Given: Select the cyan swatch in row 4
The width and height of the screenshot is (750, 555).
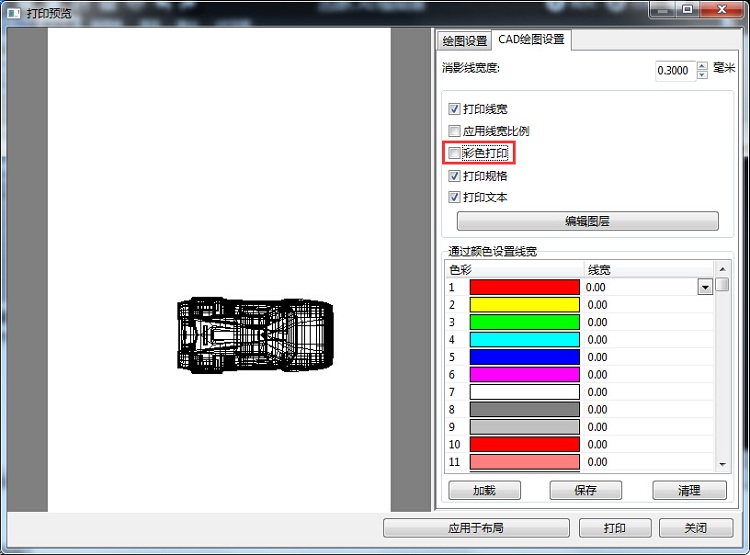Looking at the screenshot, I should tap(525, 340).
